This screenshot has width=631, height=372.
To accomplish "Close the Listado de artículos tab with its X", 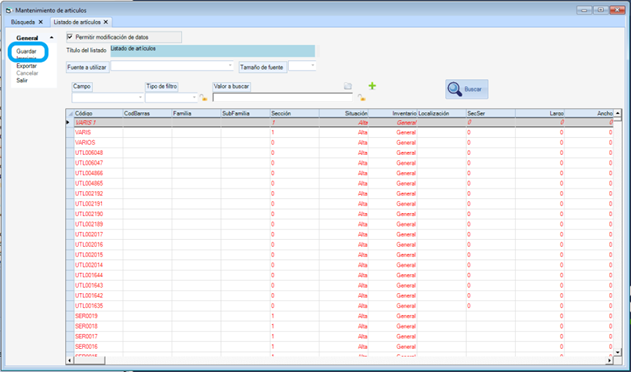I will 106,22.
